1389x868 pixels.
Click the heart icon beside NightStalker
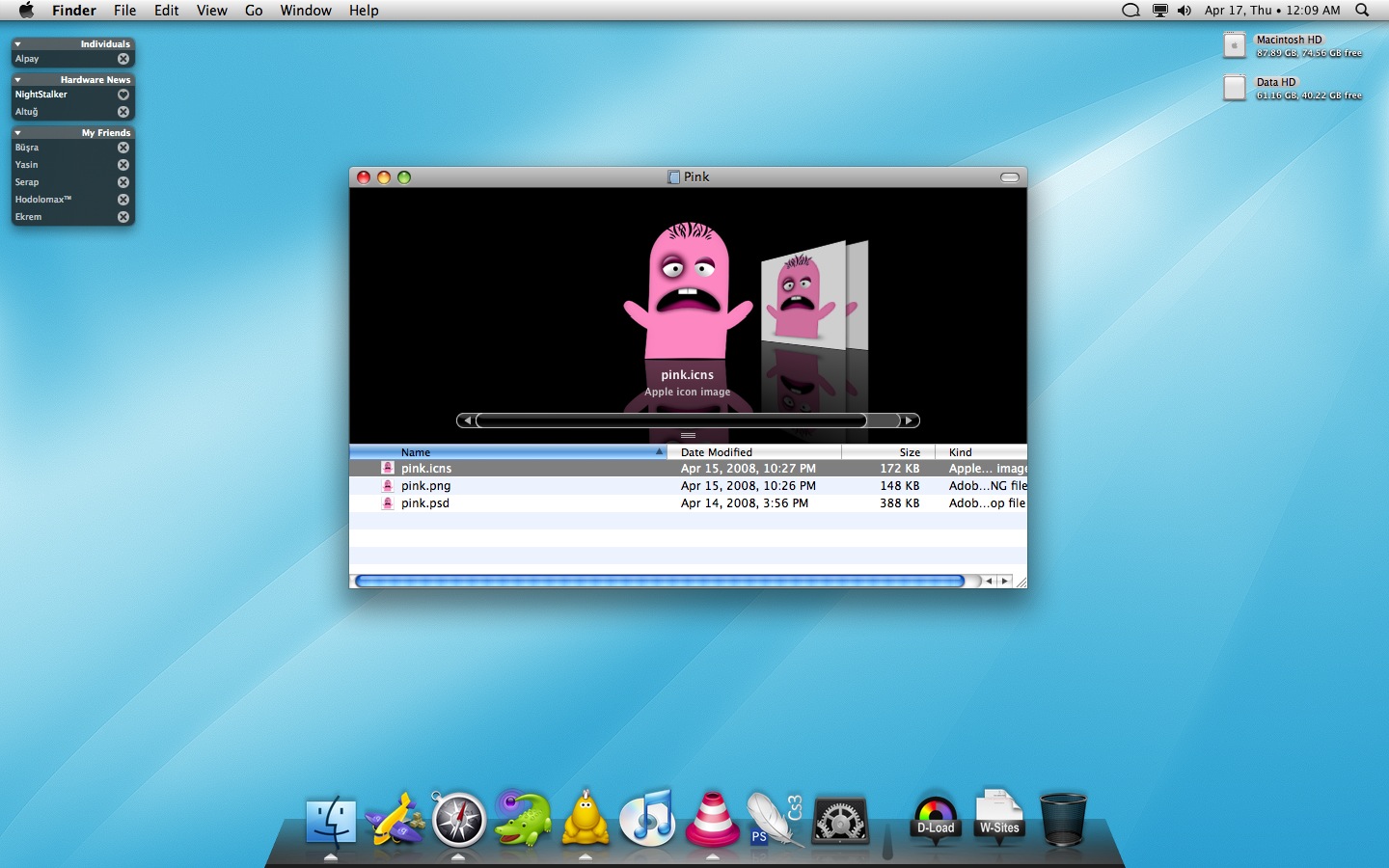tap(123, 95)
